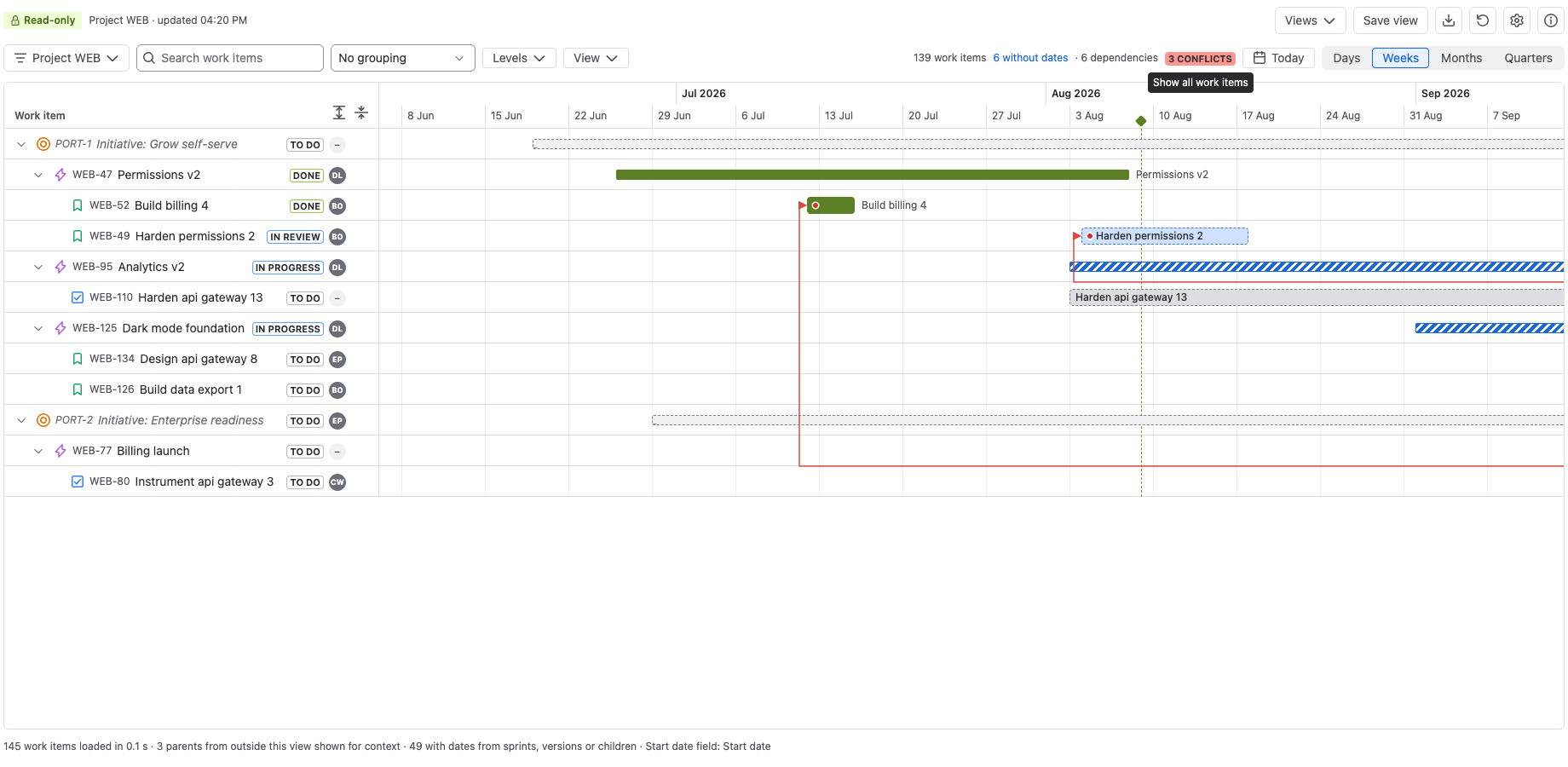Click the EP avatar on WEB-134 row

coord(337,360)
